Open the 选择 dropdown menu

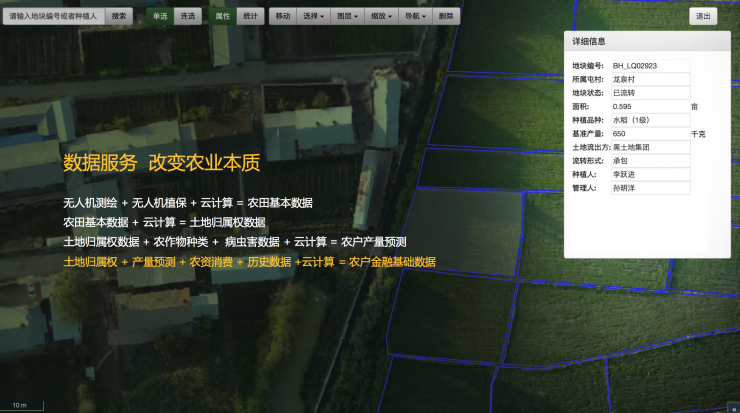(315, 16)
